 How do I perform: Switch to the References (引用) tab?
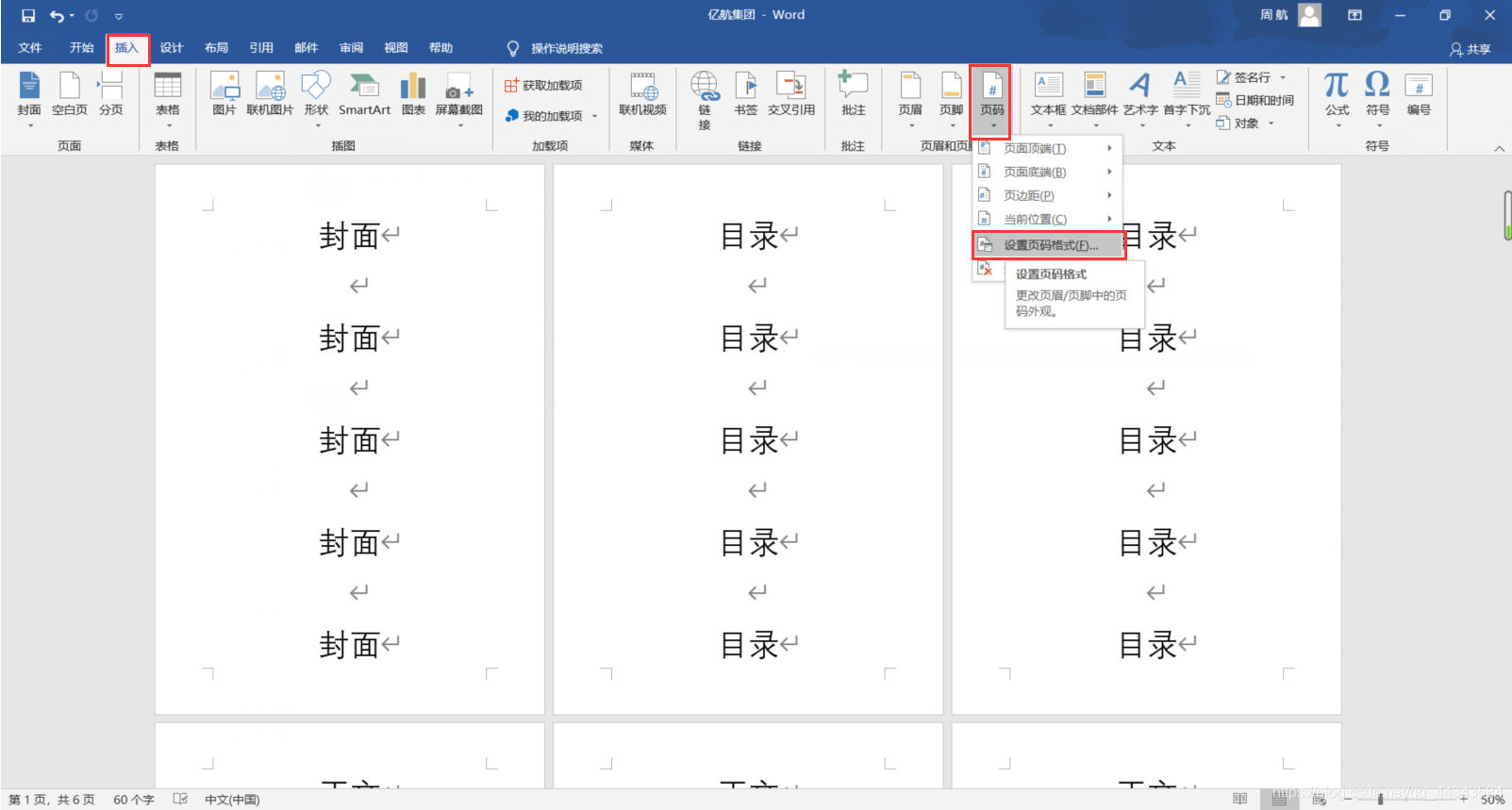click(261, 48)
